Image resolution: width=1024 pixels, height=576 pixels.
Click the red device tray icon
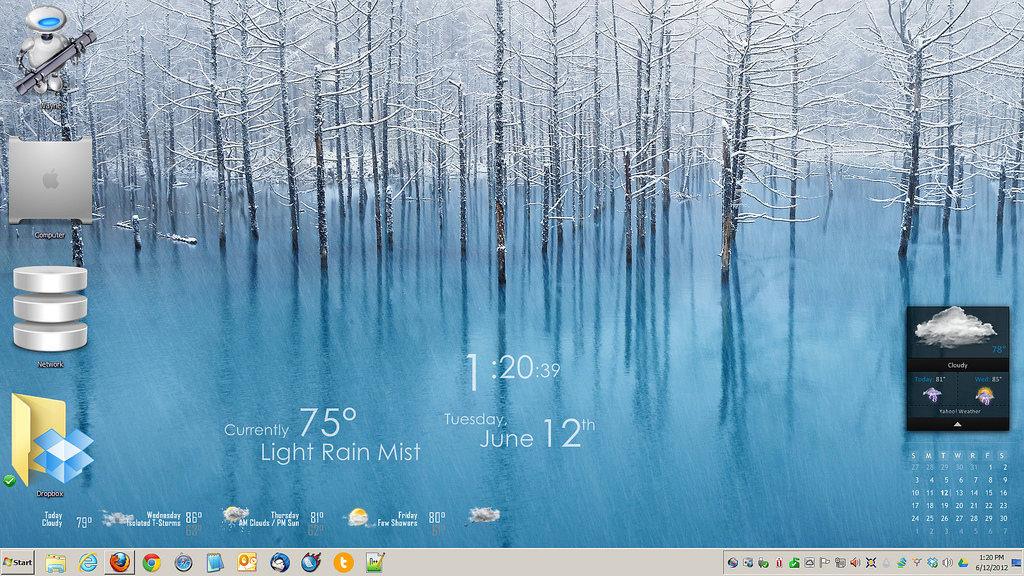779,563
